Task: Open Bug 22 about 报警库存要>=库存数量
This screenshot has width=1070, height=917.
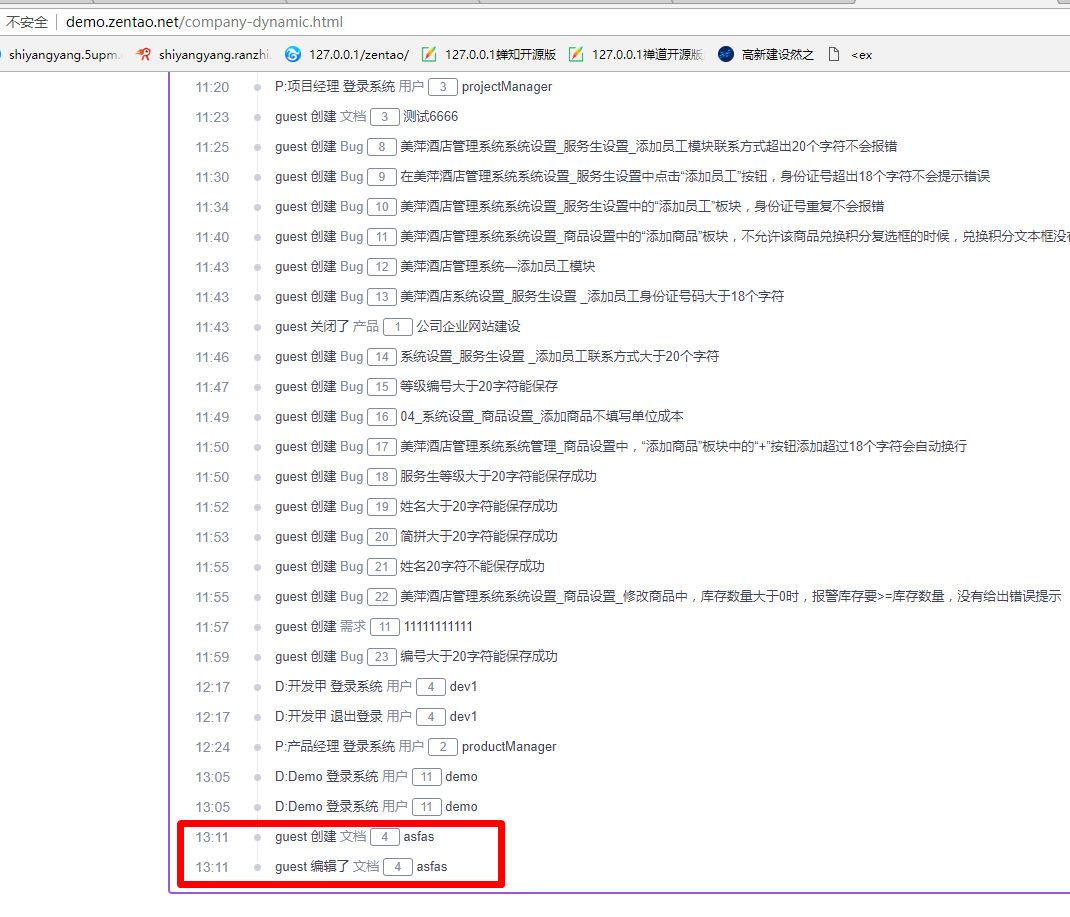Action: point(731,597)
